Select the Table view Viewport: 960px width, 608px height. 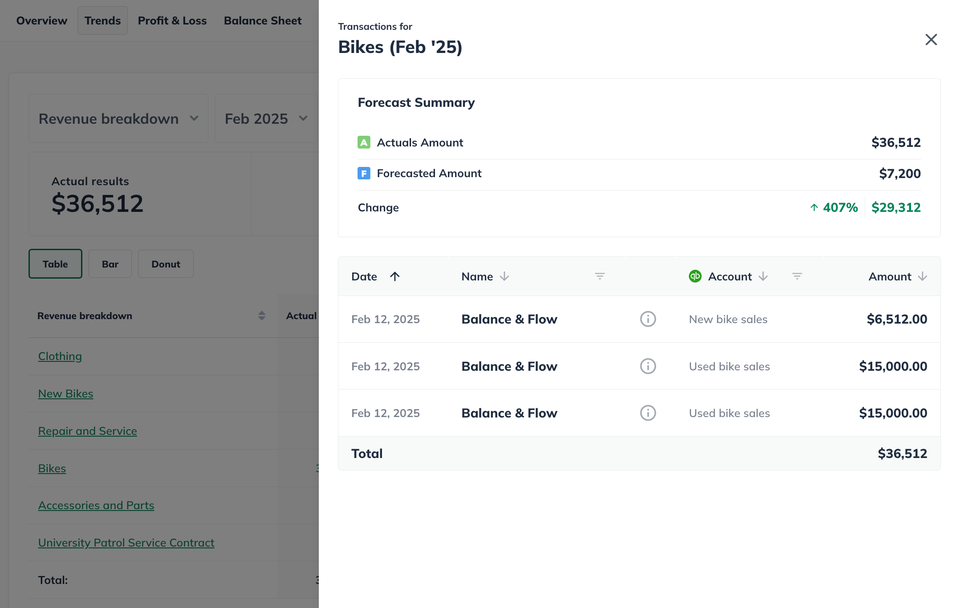tap(55, 264)
